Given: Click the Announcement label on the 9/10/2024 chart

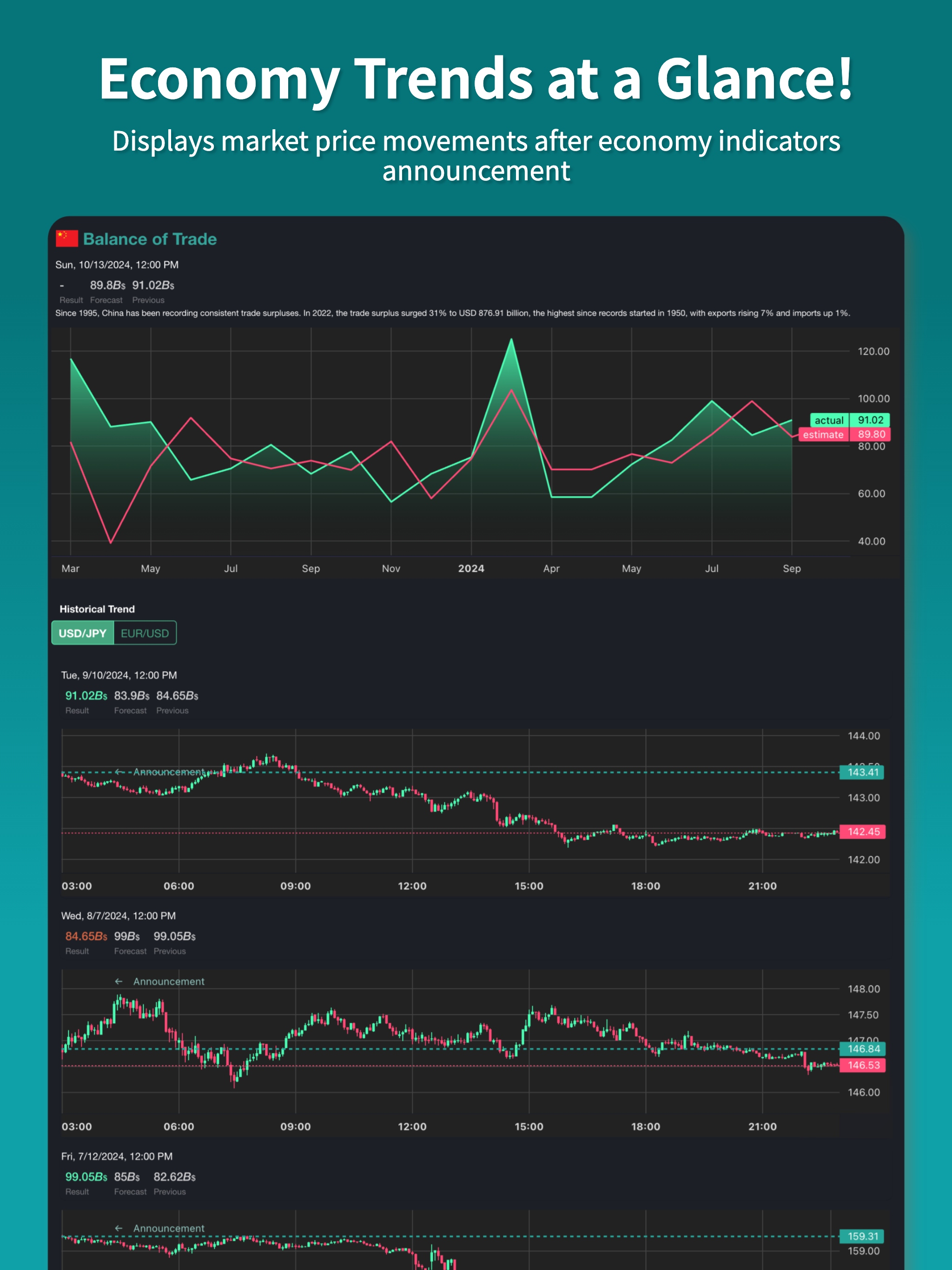Looking at the screenshot, I should 169,772.
